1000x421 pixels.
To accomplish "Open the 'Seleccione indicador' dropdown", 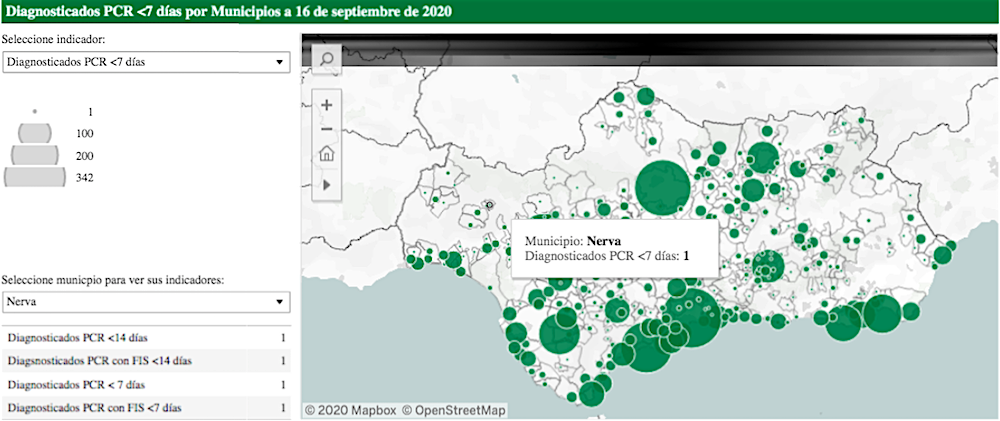I will 146,62.
